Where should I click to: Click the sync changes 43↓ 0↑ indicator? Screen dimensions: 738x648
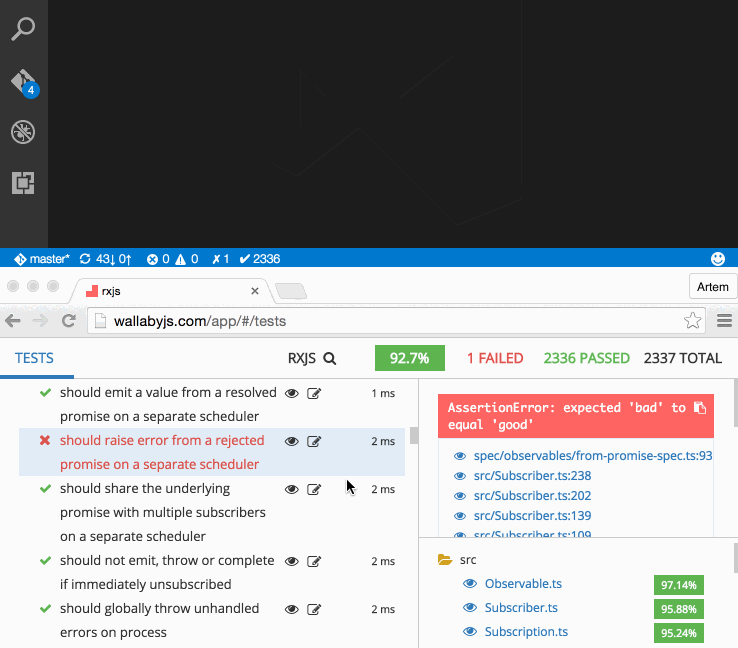pos(105,259)
